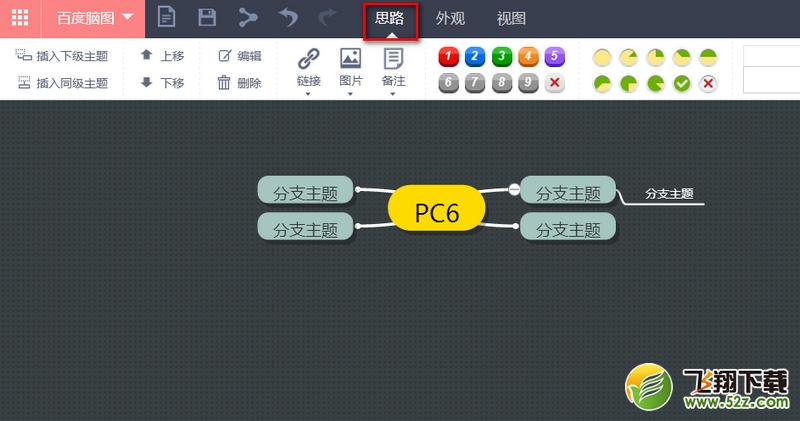The height and width of the screenshot is (421, 800).
Task: Set priority 1 red badge
Action: (x=448, y=57)
